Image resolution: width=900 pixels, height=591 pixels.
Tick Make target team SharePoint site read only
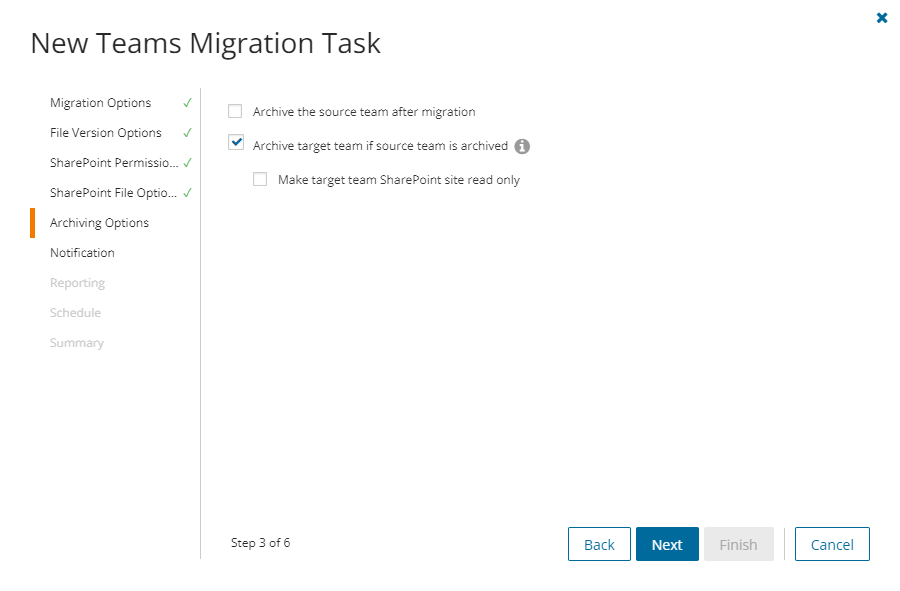tap(261, 180)
